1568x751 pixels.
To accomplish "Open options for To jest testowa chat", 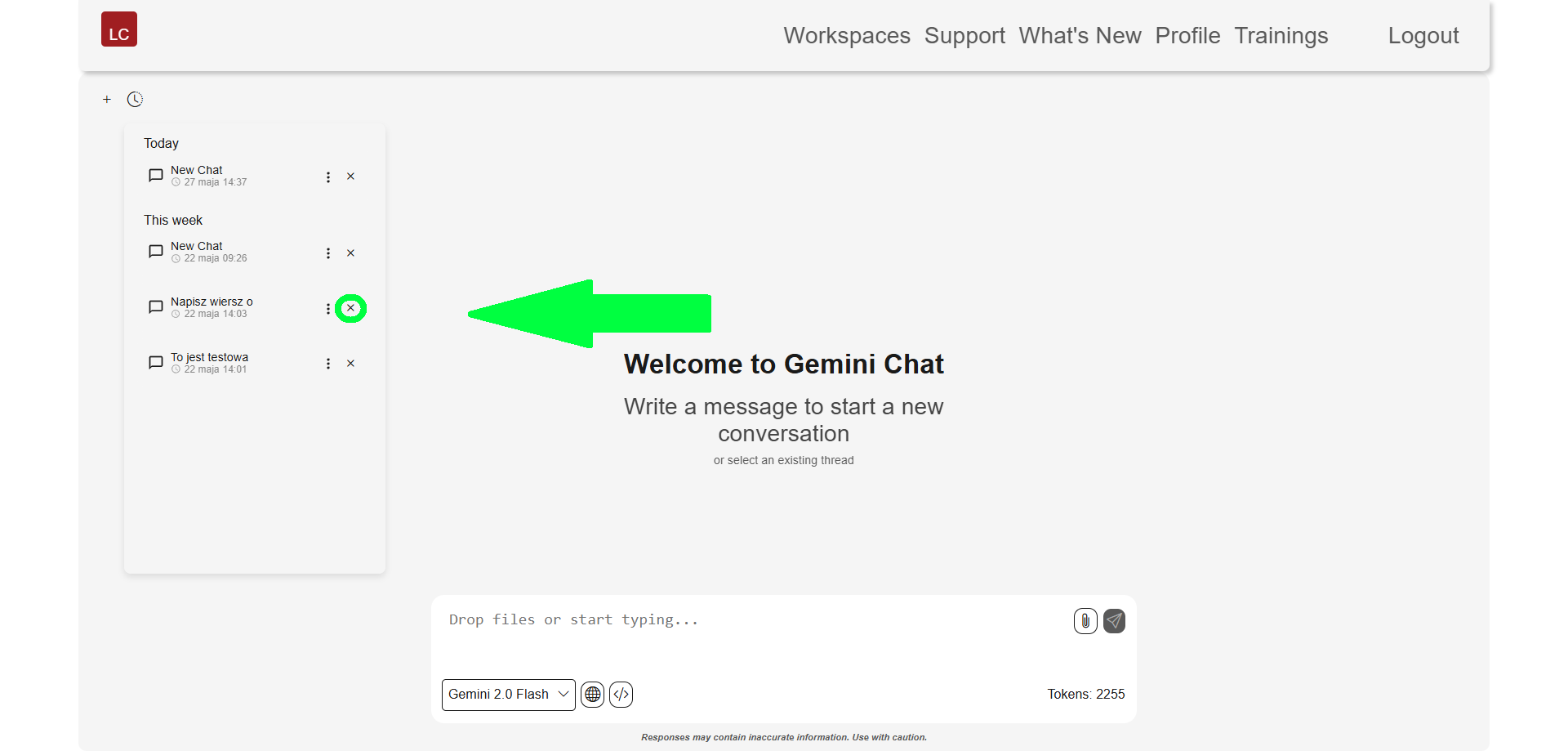I will click(x=328, y=364).
